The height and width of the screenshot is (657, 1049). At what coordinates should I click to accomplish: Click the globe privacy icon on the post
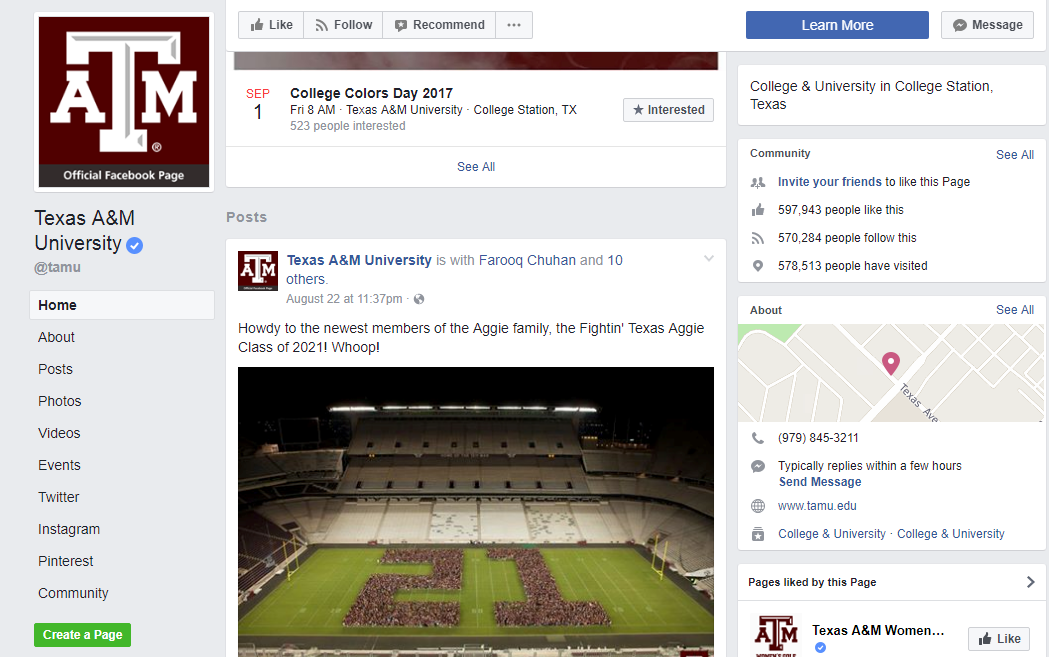pyautogui.click(x=418, y=298)
